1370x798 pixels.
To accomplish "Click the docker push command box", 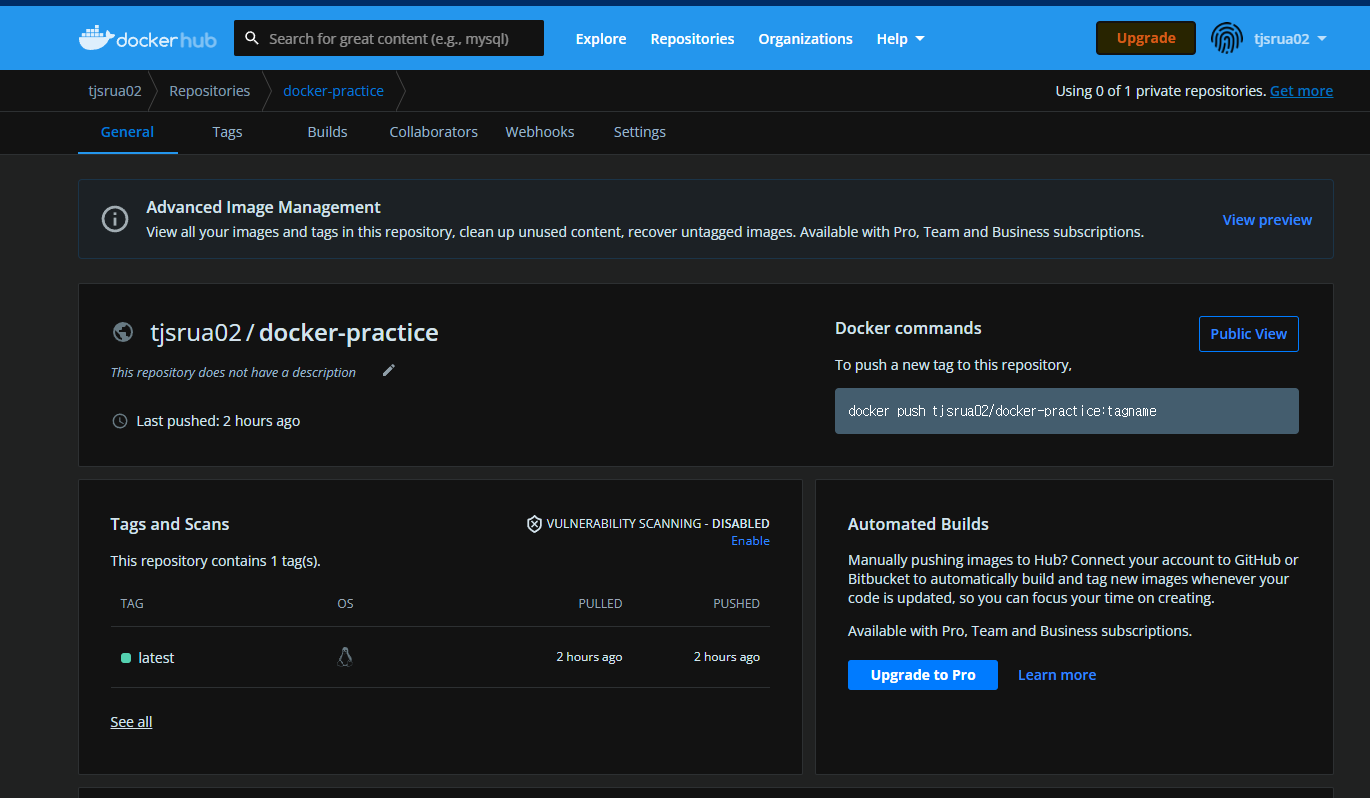I will click(1067, 411).
